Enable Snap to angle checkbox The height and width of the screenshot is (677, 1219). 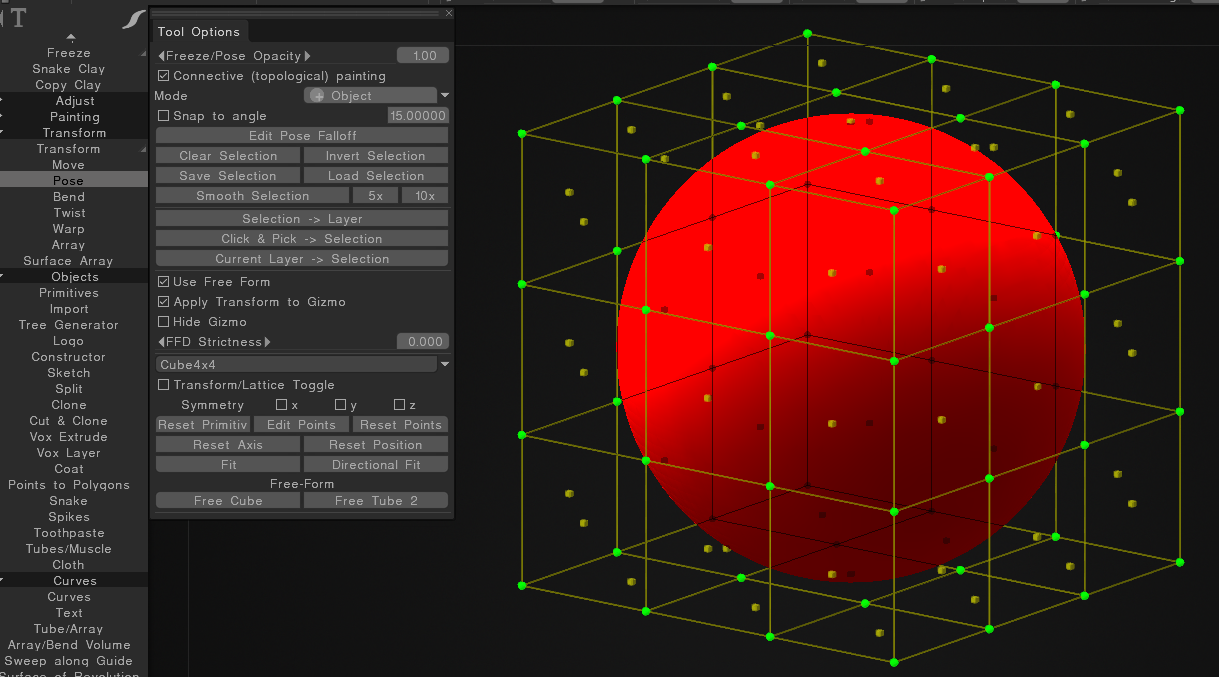pos(164,116)
